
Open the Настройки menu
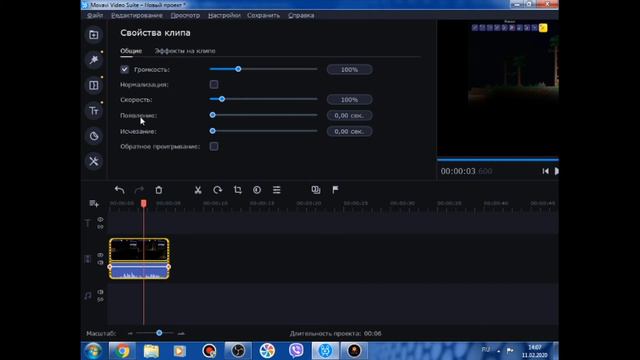click(x=224, y=16)
